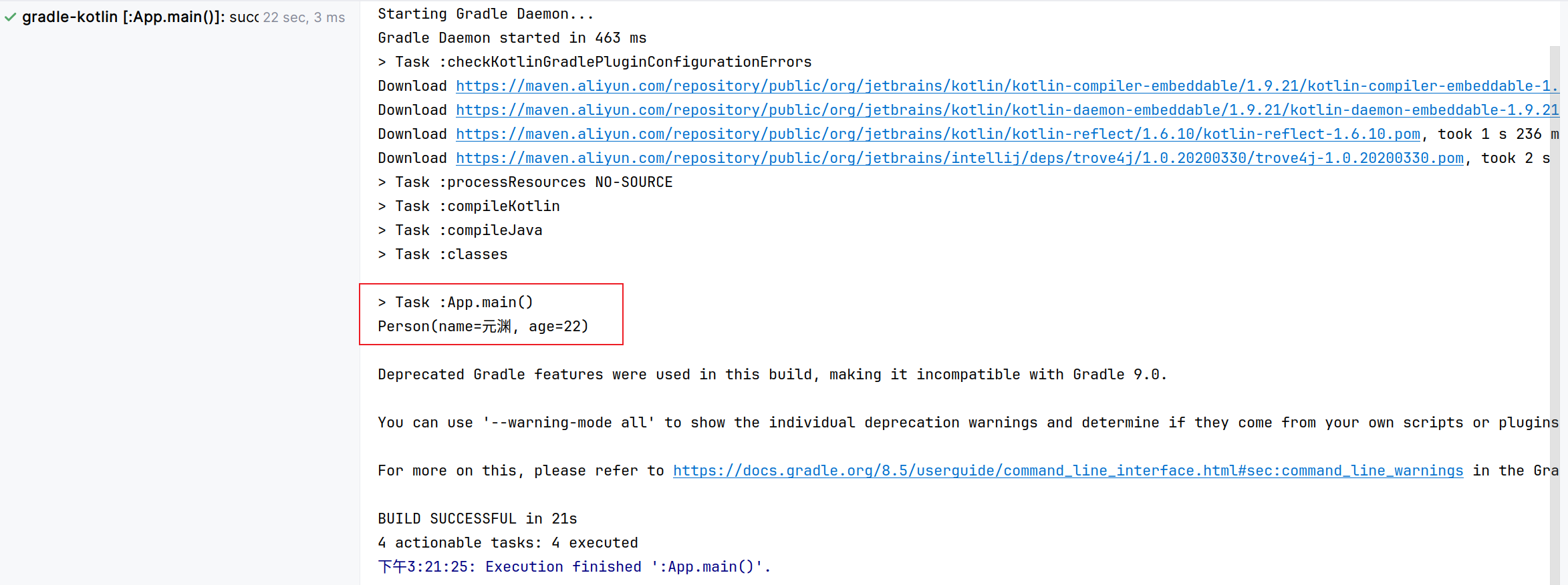
Task: Click the Task :App.main() output line
Action: 456,303
